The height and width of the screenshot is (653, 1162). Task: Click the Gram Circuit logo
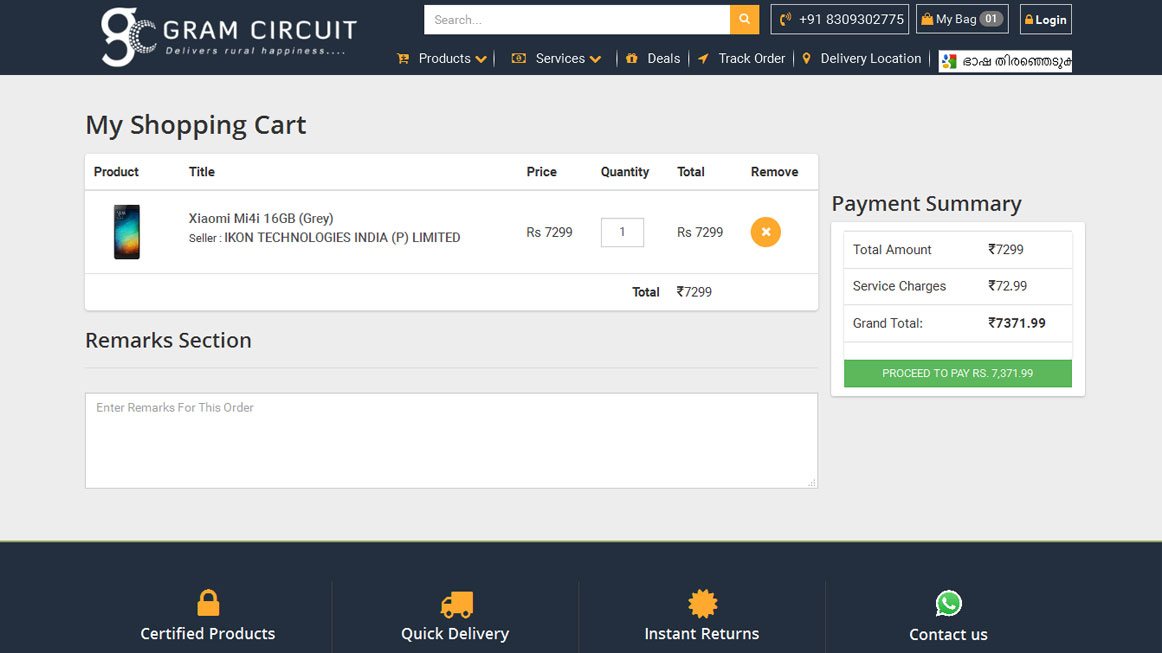click(229, 37)
